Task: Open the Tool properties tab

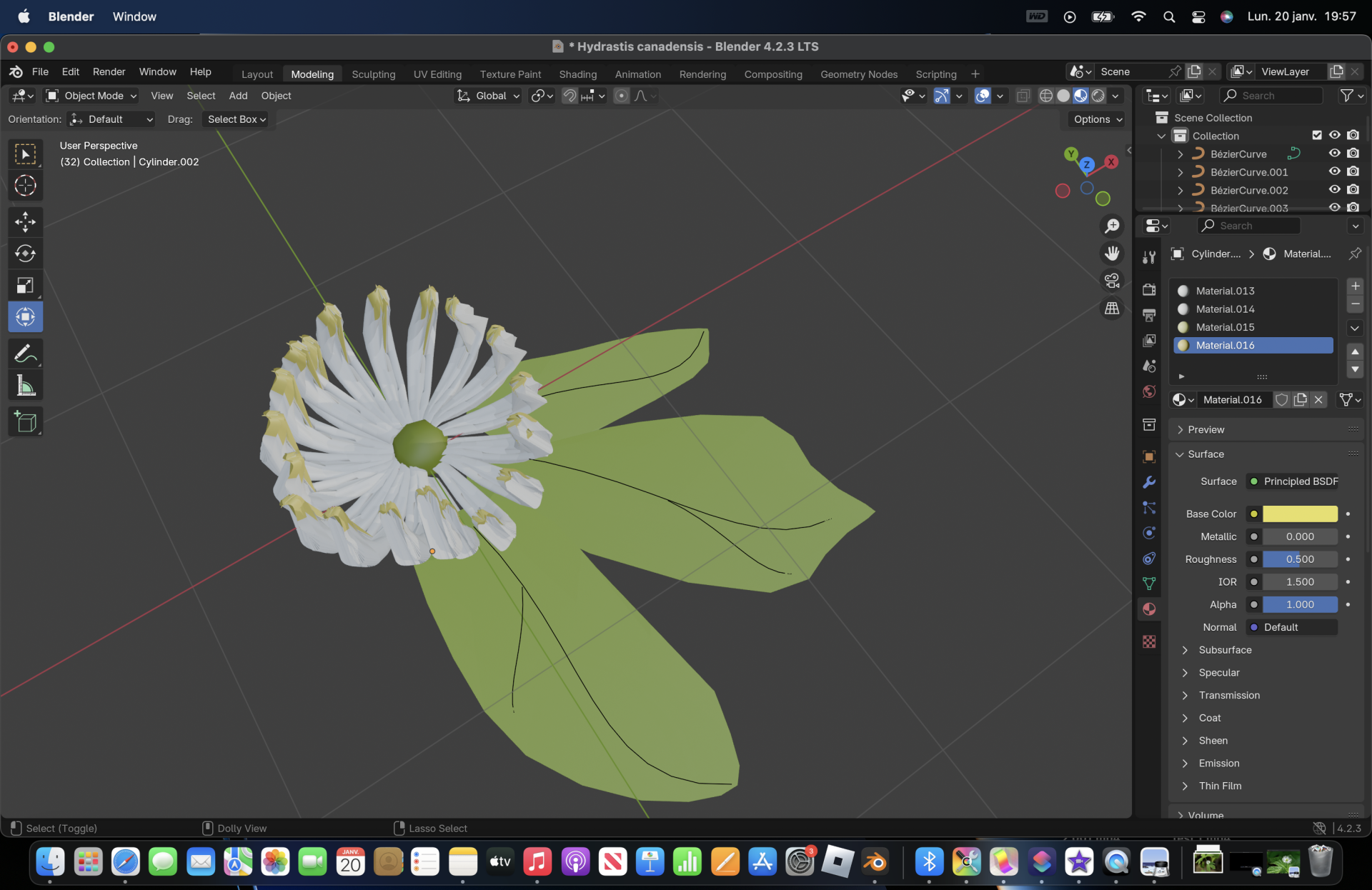Action: [1149, 257]
